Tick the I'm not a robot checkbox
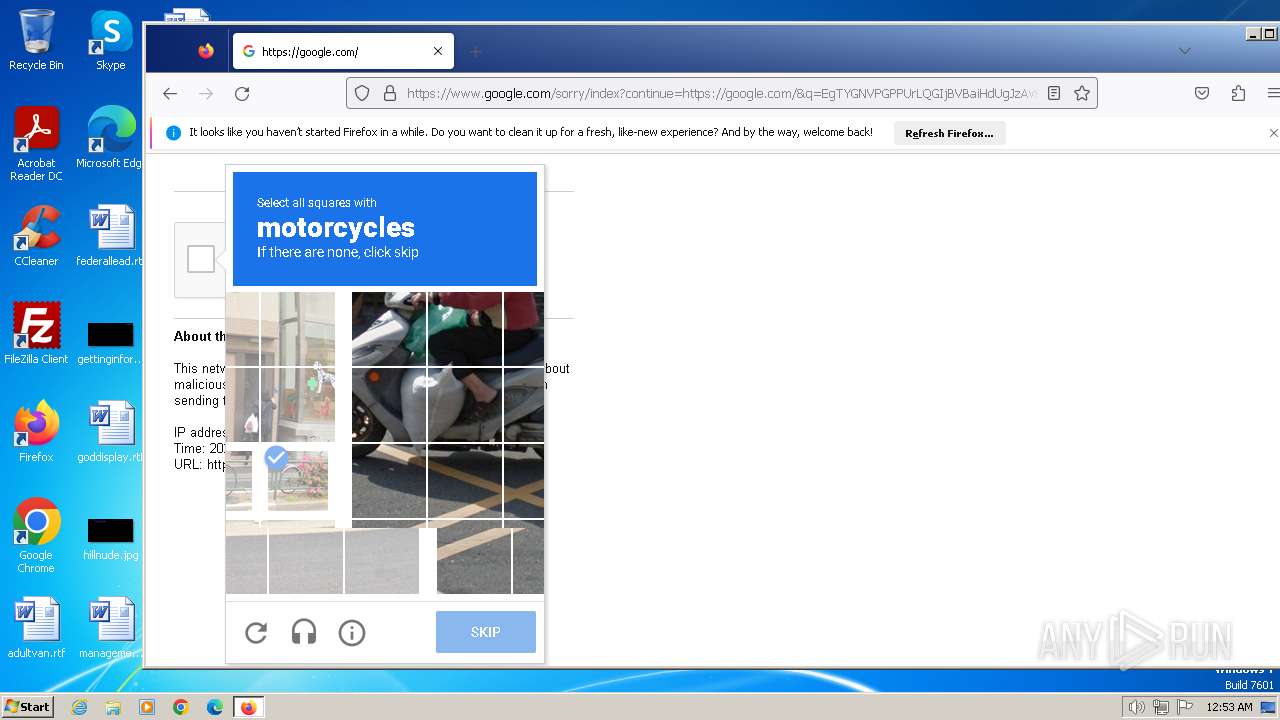1280x720 pixels. [x=201, y=259]
